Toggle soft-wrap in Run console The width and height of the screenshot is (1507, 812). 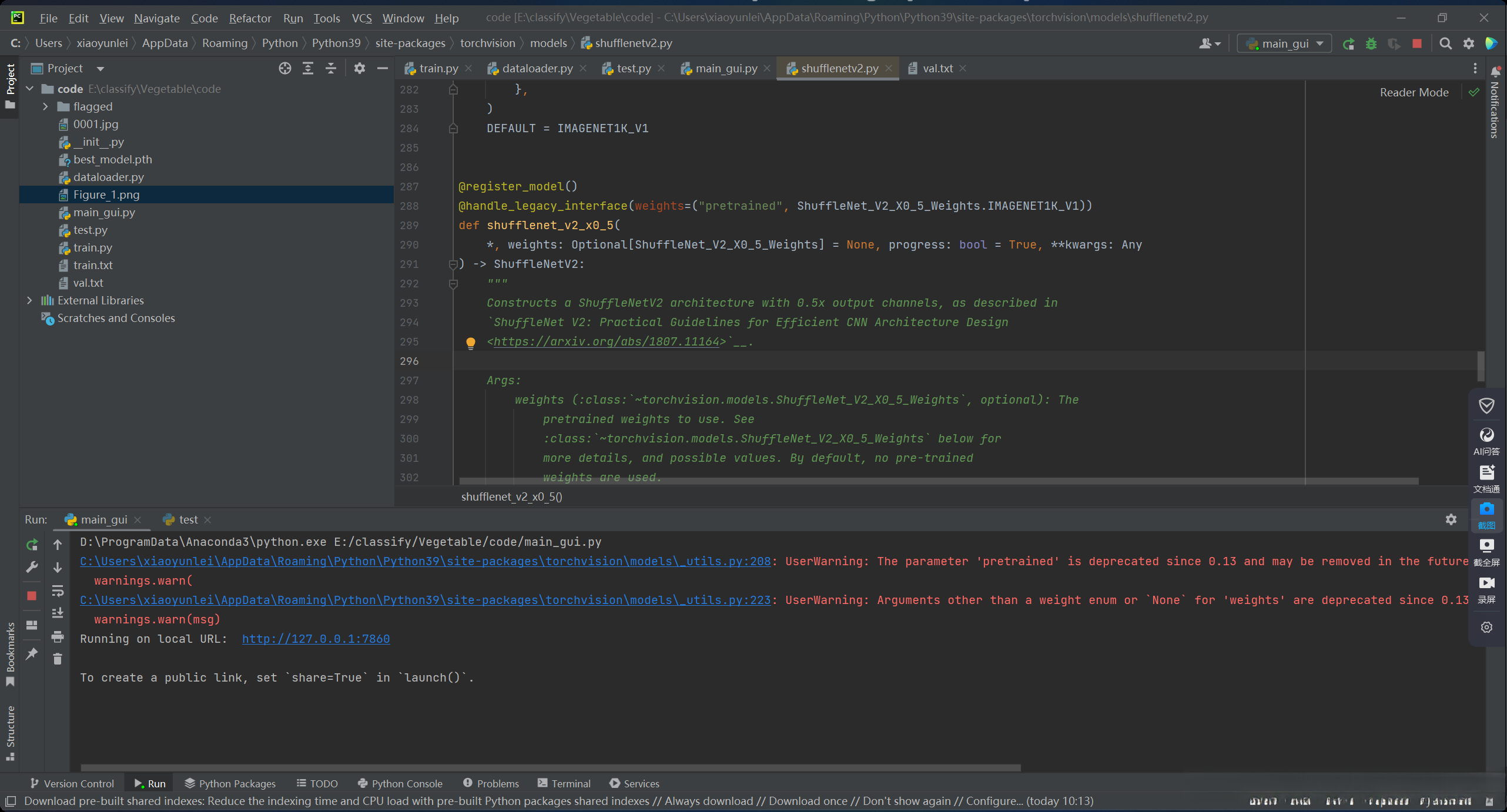tap(58, 590)
